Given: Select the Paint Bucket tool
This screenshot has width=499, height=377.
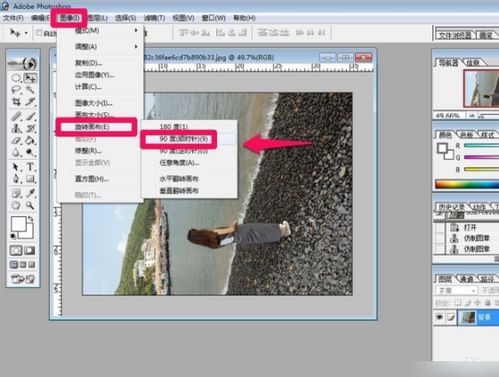Looking at the screenshot, I should click(30, 140).
